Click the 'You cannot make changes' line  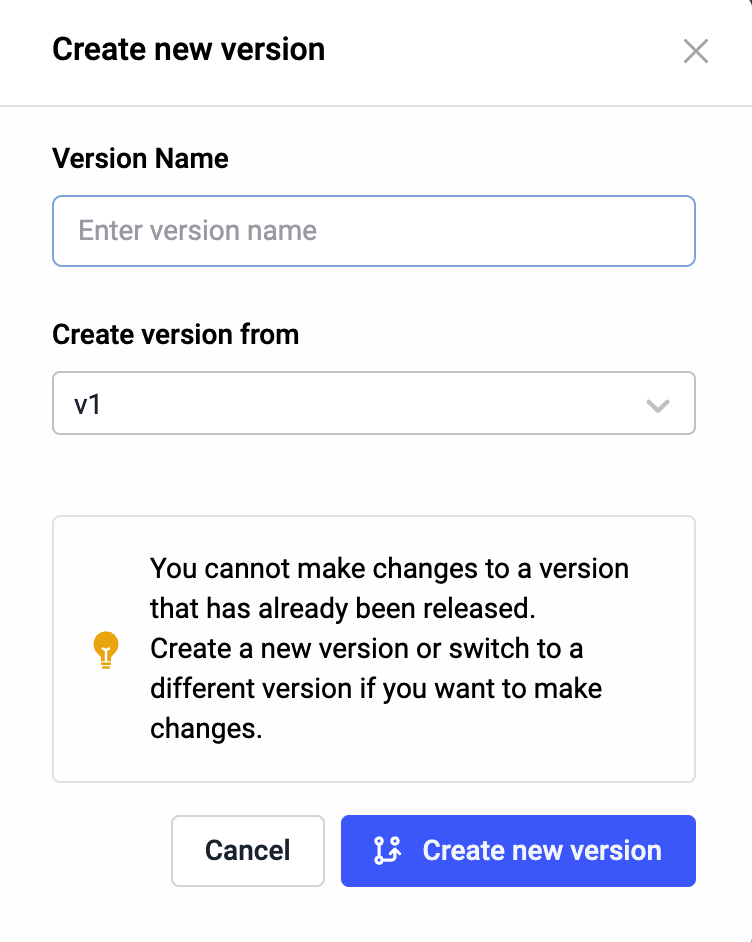(389, 568)
